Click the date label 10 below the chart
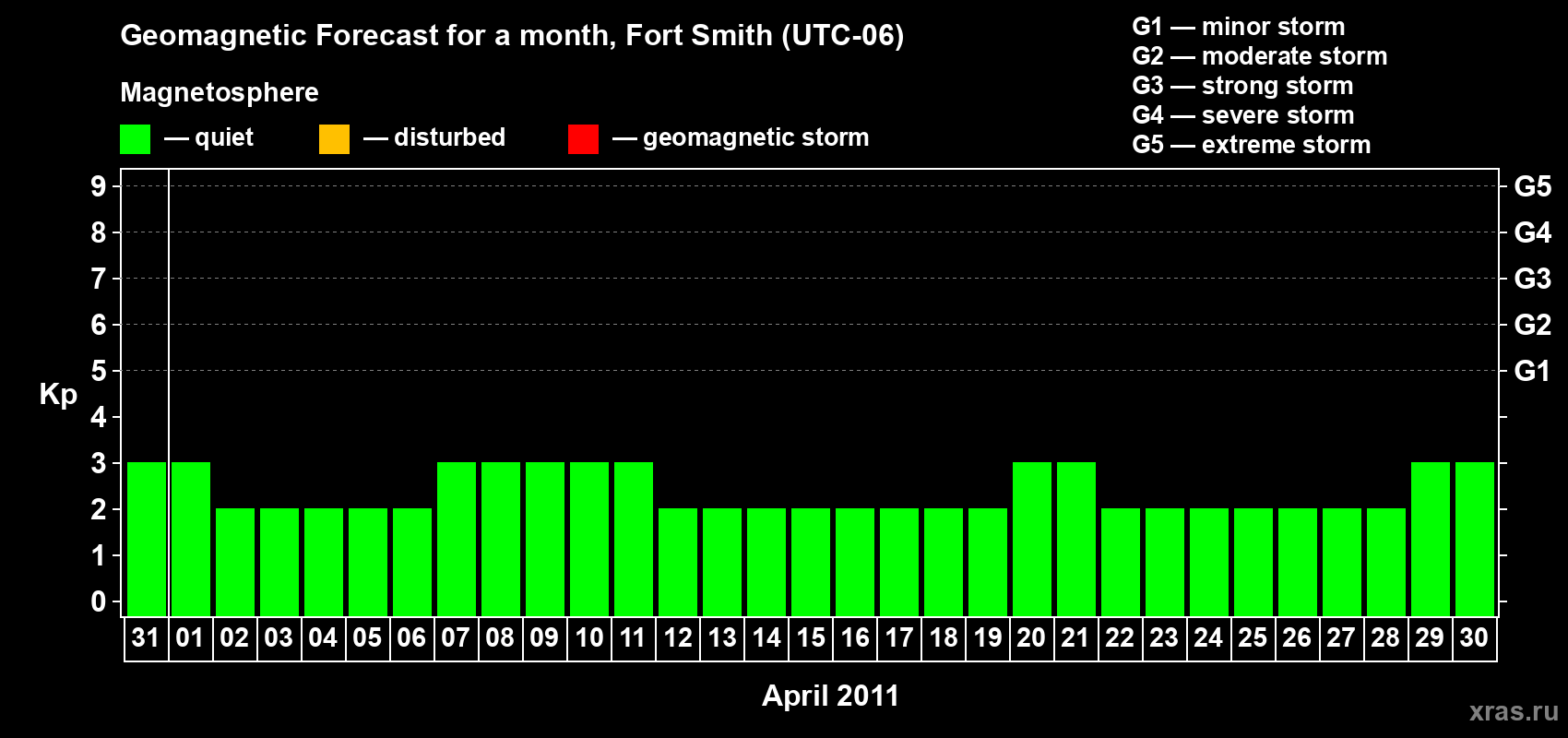 [x=588, y=638]
